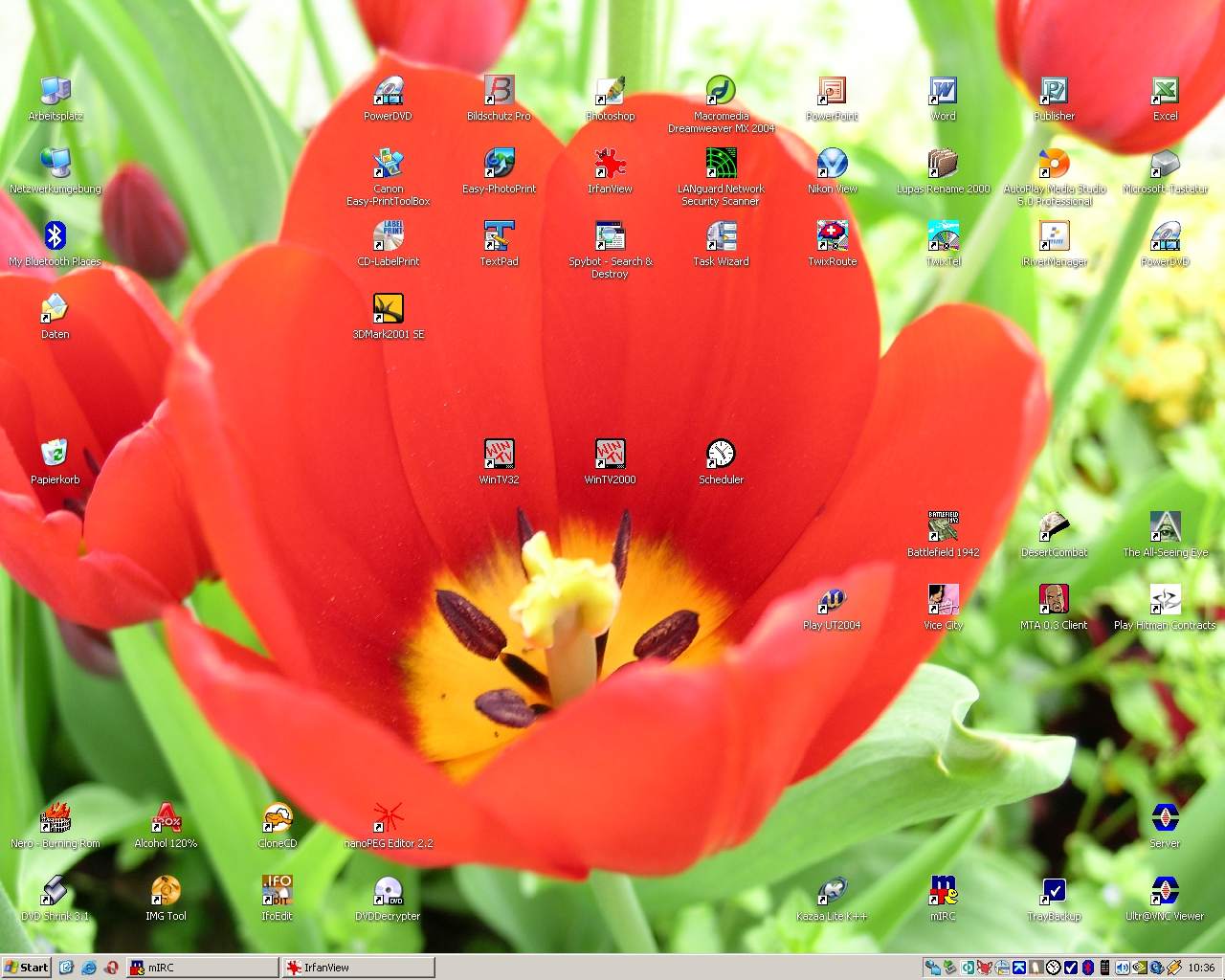Select the Play UT2004 icon
Image resolution: width=1225 pixels, height=980 pixels.
832,600
